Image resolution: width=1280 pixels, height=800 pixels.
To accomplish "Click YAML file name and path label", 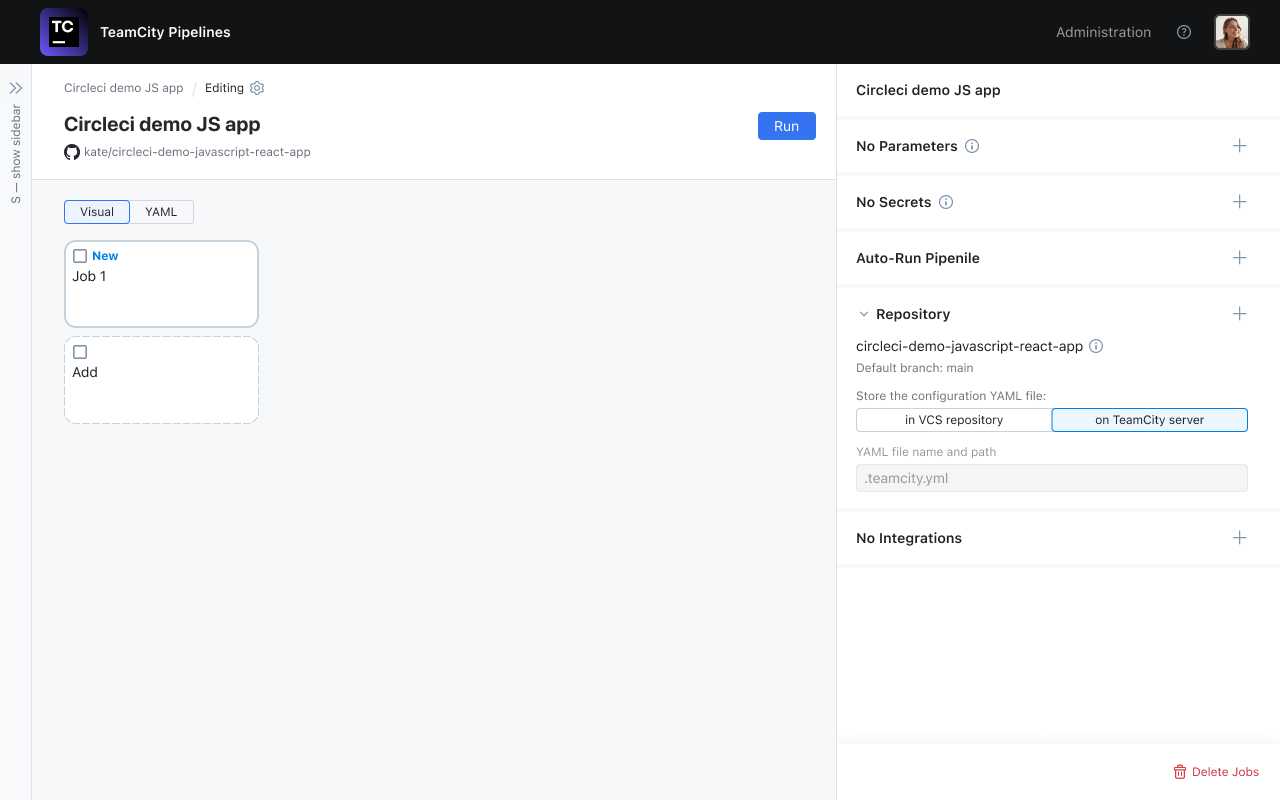I will pos(926,452).
